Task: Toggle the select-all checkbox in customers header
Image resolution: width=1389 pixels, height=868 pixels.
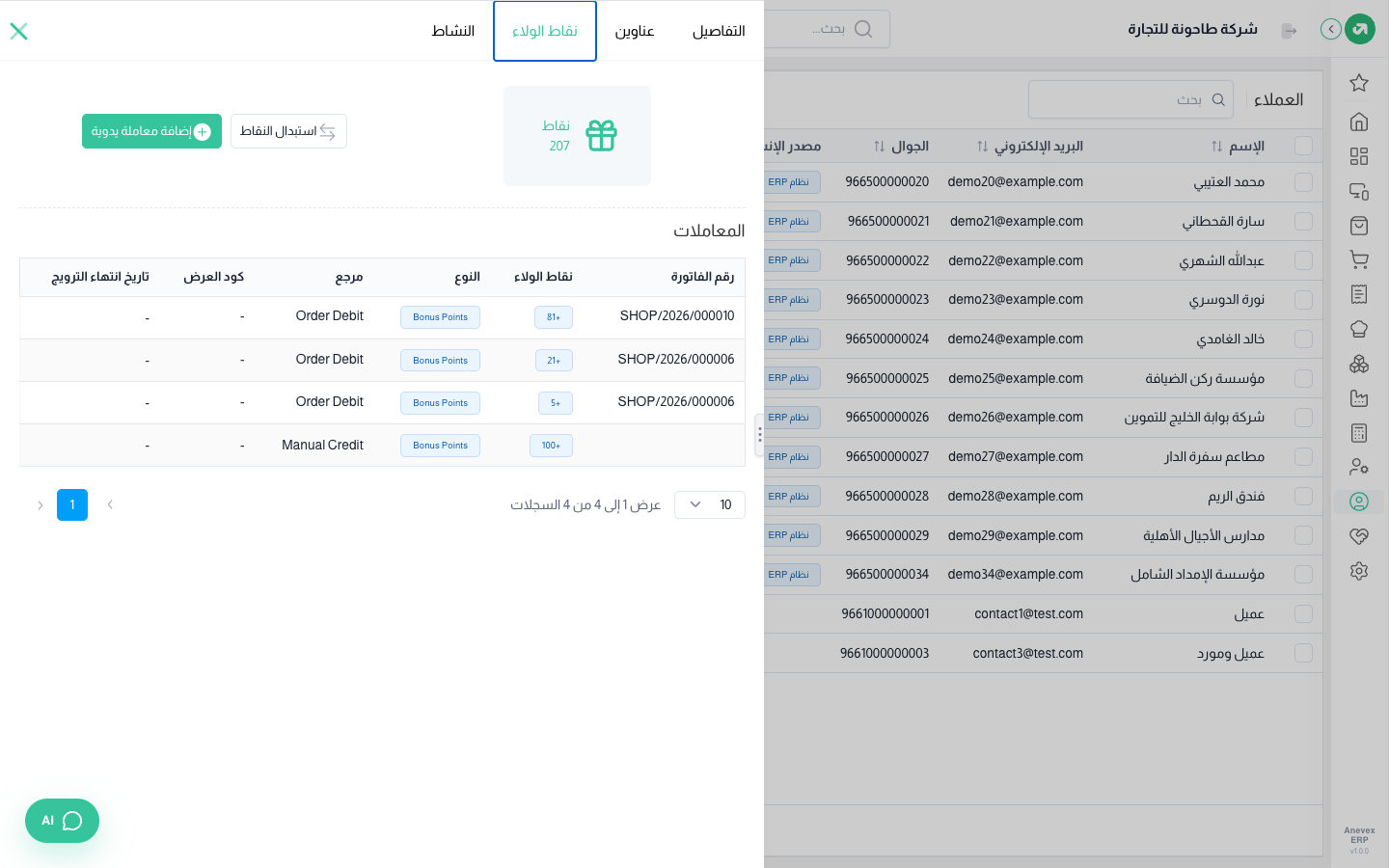Action: click(x=1304, y=146)
